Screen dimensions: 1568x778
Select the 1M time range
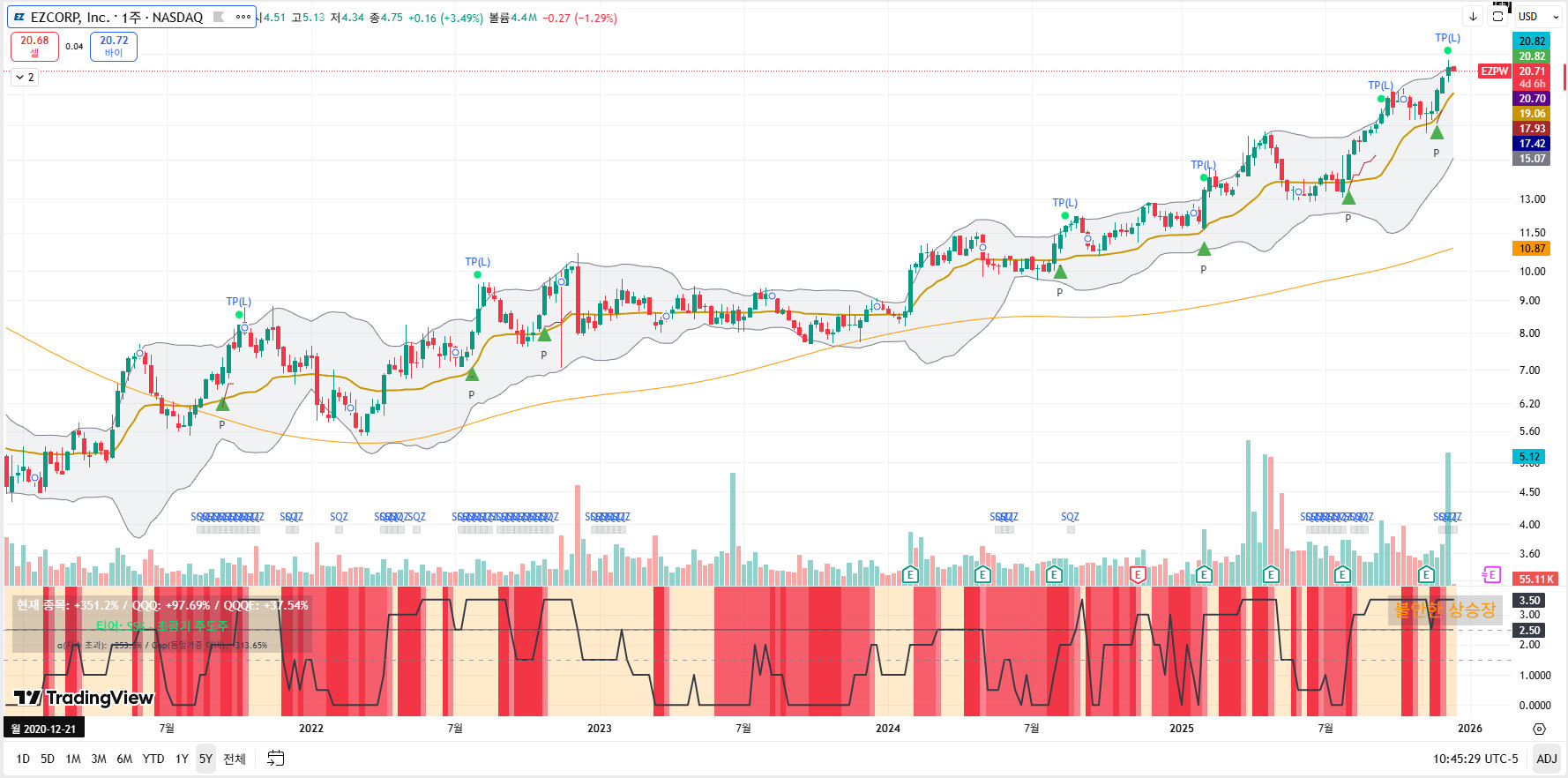[x=73, y=759]
